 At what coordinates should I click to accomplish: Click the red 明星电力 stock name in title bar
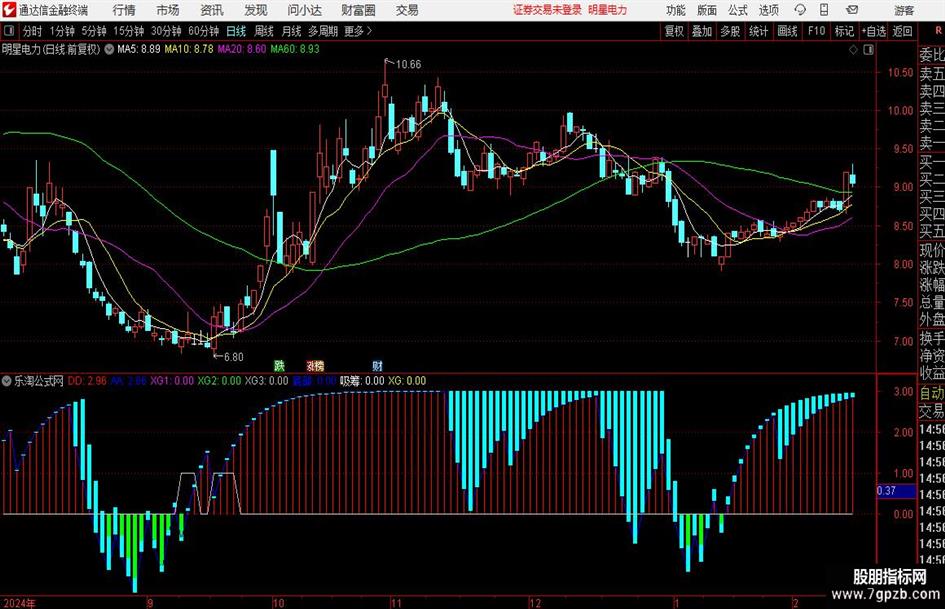pyautogui.click(x=608, y=10)
